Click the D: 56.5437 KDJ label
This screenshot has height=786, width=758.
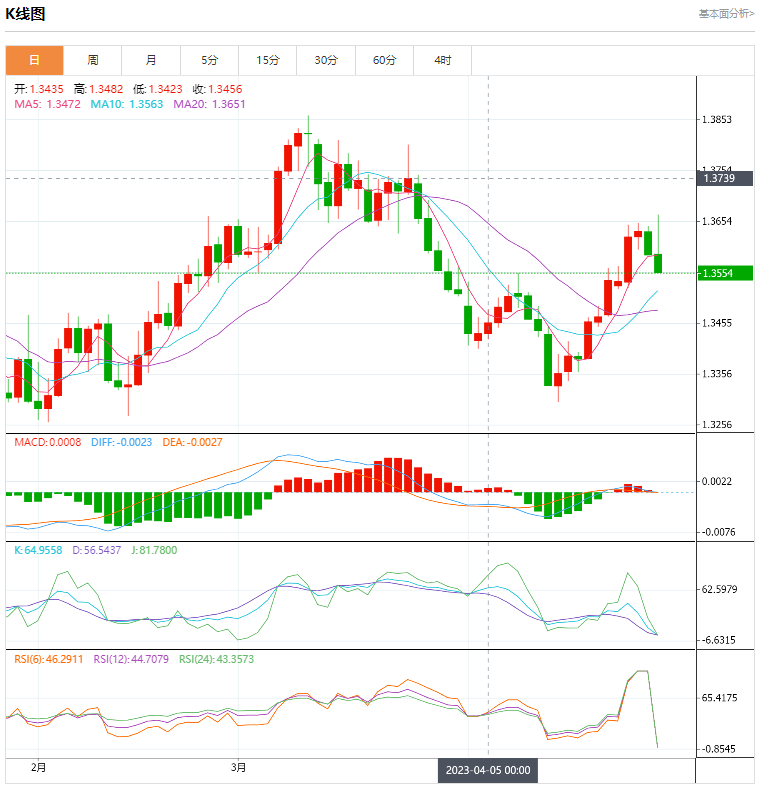pyautogui.click(x=97, y=550)
